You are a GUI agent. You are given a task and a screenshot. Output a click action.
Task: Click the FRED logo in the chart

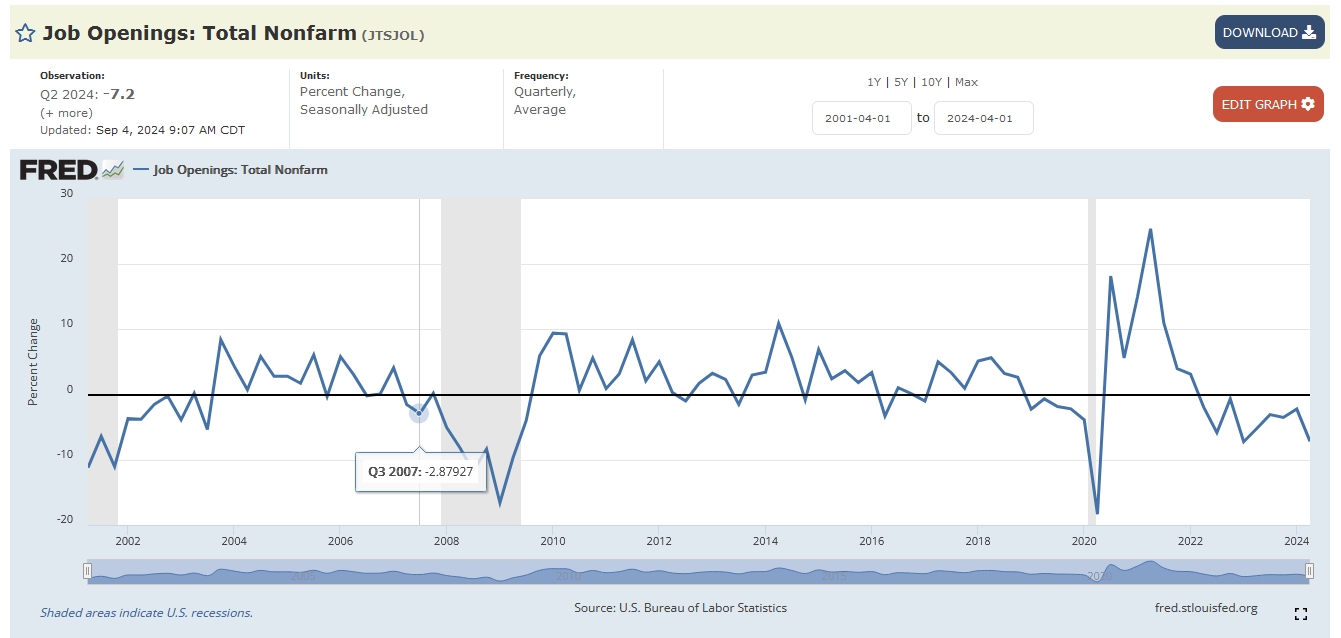[58, 170]
